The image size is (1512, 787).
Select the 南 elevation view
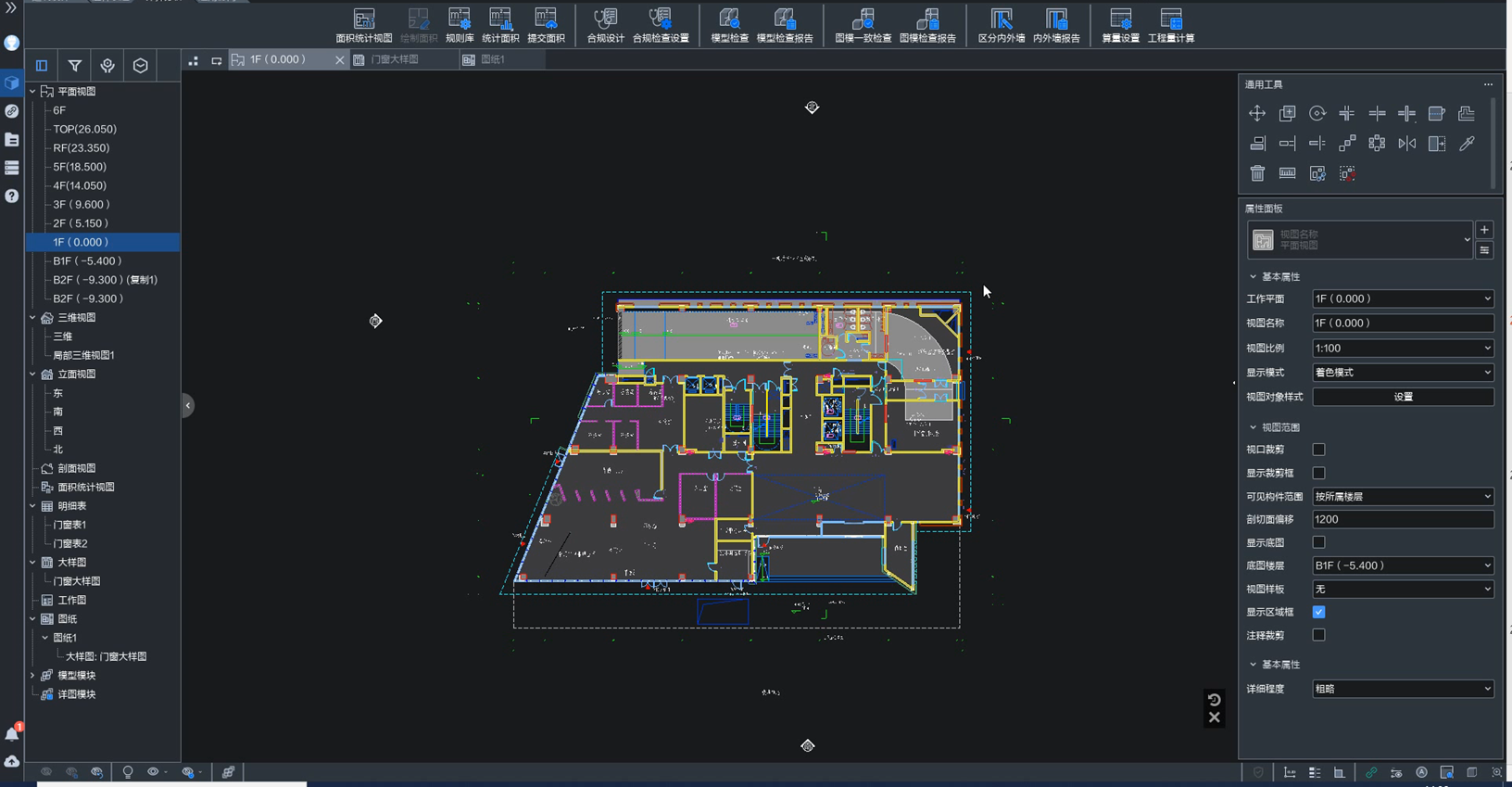[58, 412]
